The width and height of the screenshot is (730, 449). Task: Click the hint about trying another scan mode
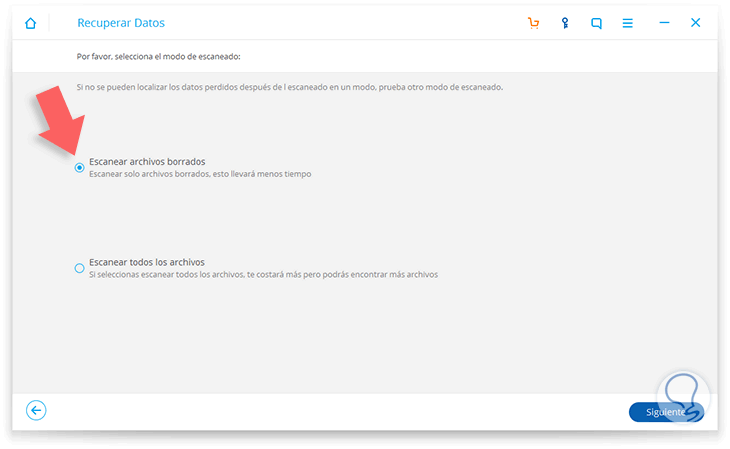[290, 87]
